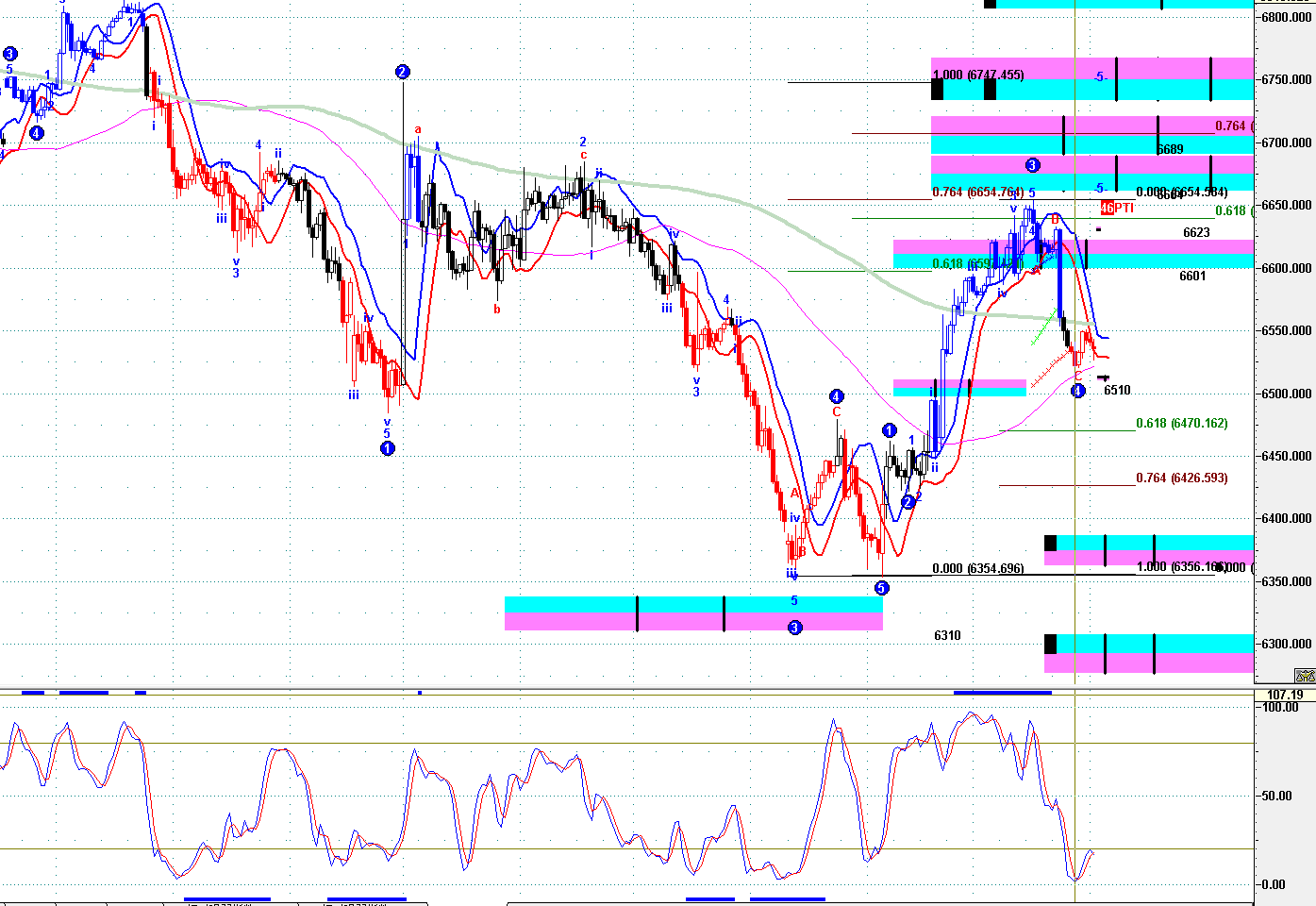Image resolution: width=1316 pixels, height=906 pixels.
Task: Click the 6500.000 price axis label
Action: point(1287,394)
